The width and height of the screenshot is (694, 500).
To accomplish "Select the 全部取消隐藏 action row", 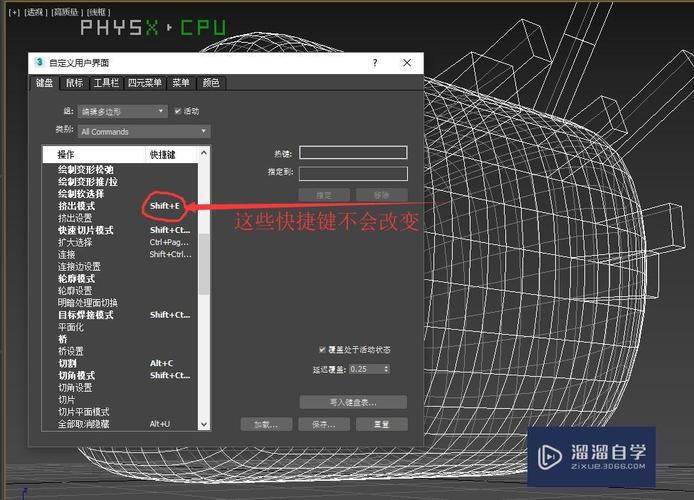I will tap(120, 424).
